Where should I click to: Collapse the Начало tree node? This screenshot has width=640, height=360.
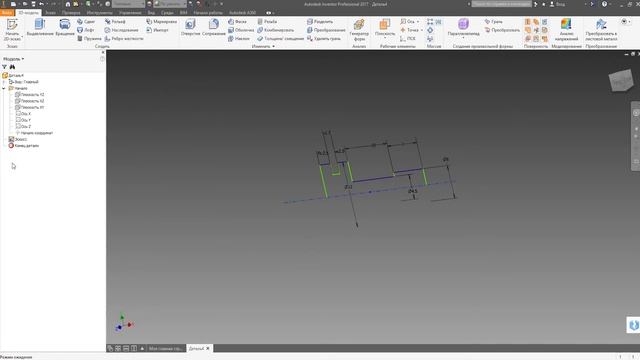tap(4, 88)
